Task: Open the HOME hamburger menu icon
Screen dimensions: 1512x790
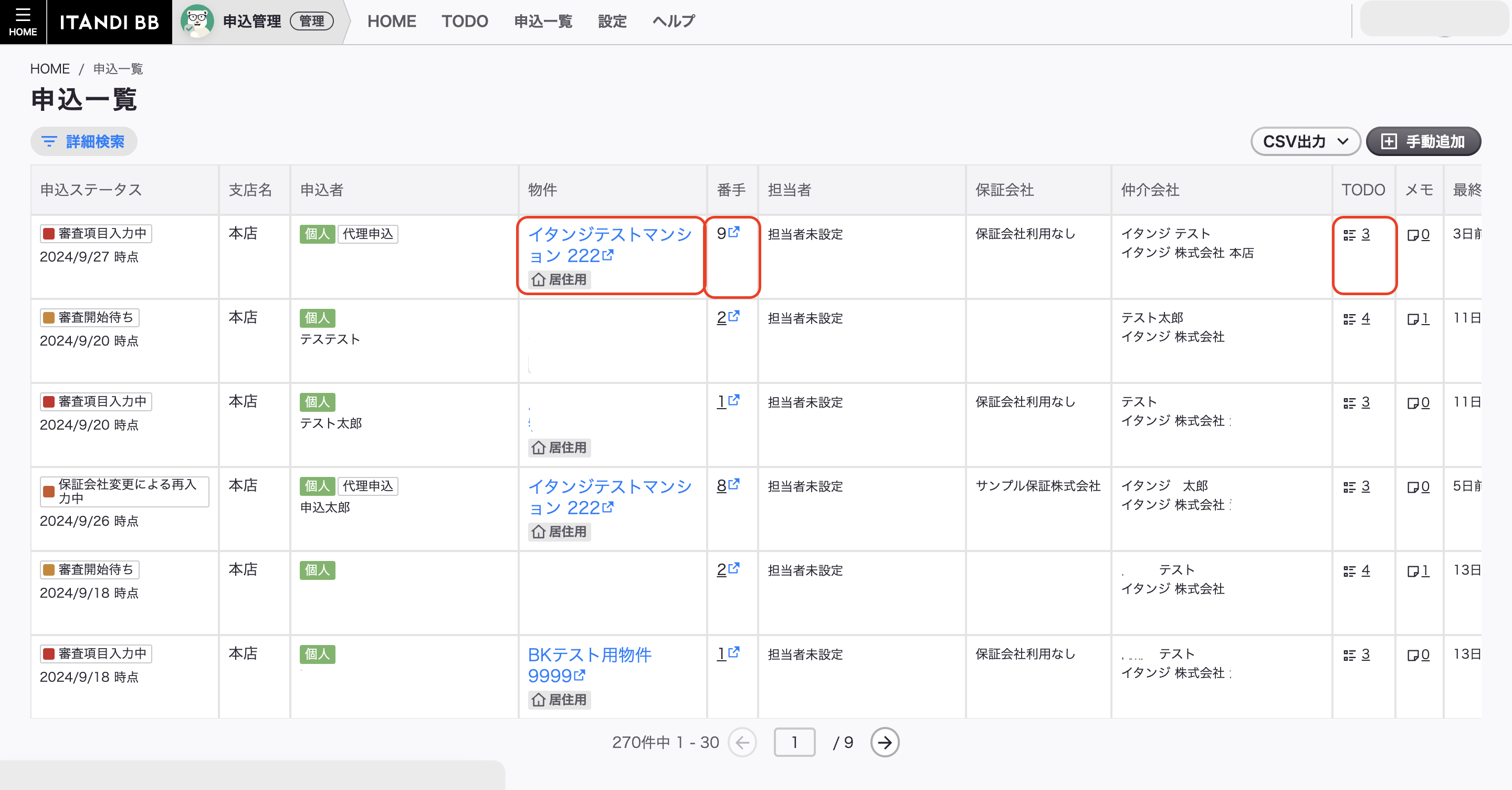Action: click(x=22, y=22)
